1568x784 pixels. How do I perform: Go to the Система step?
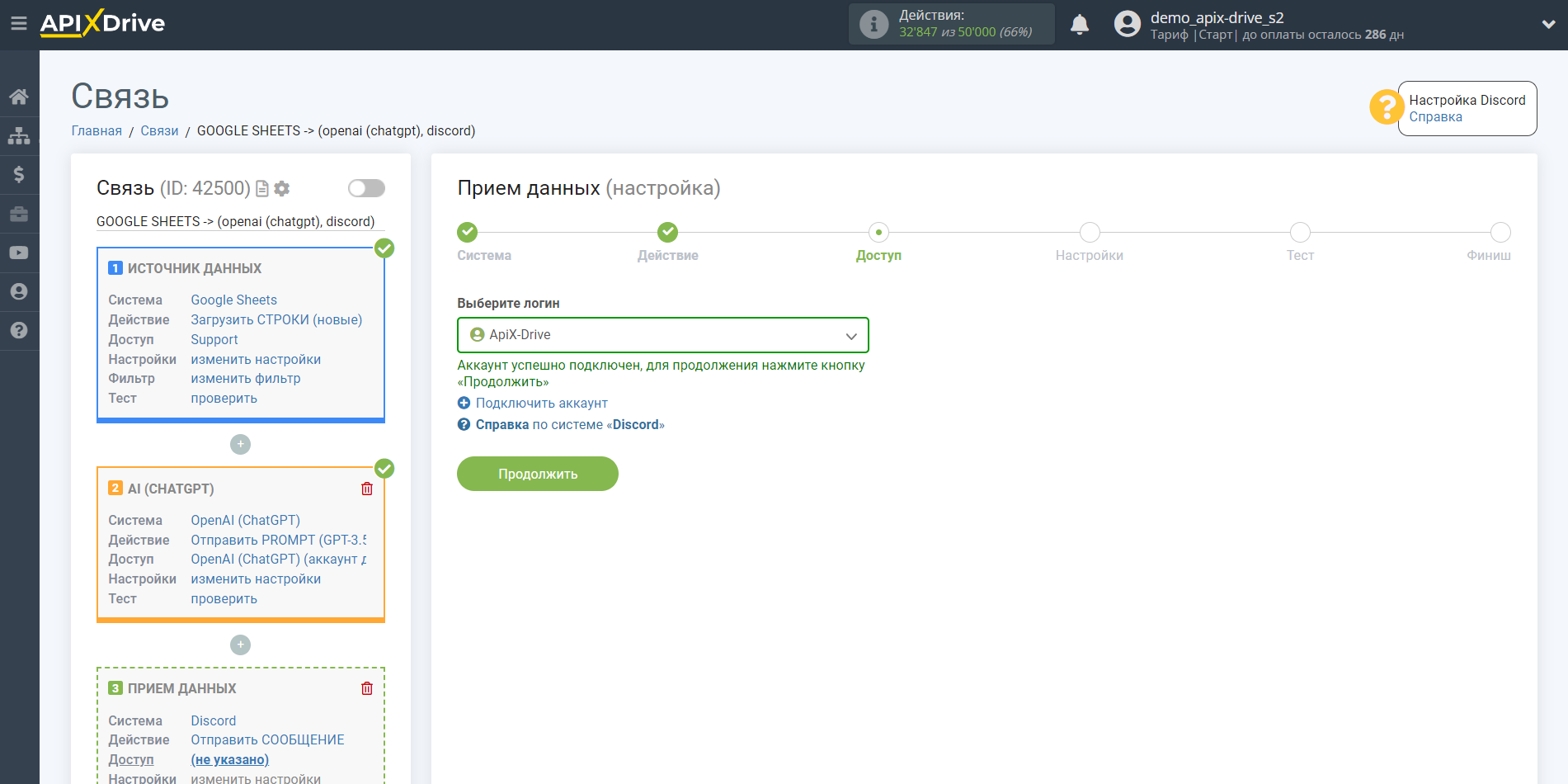pyautogui.click(x=468, y=232)
